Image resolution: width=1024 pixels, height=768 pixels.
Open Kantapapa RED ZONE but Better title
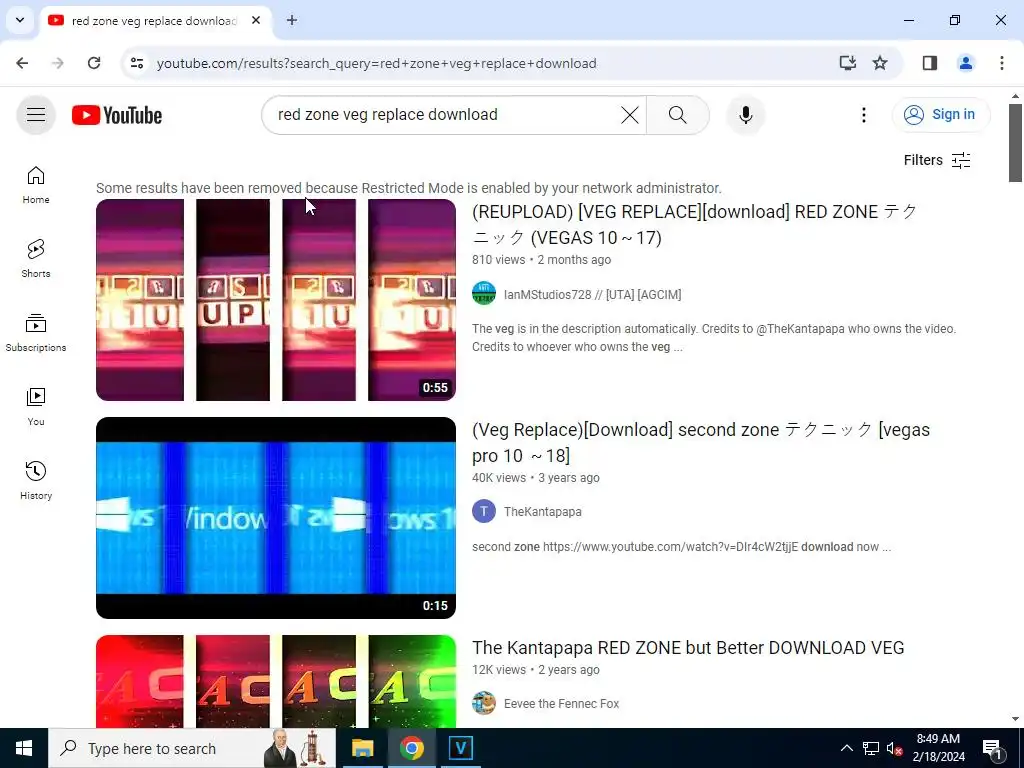tap(688, 648)
